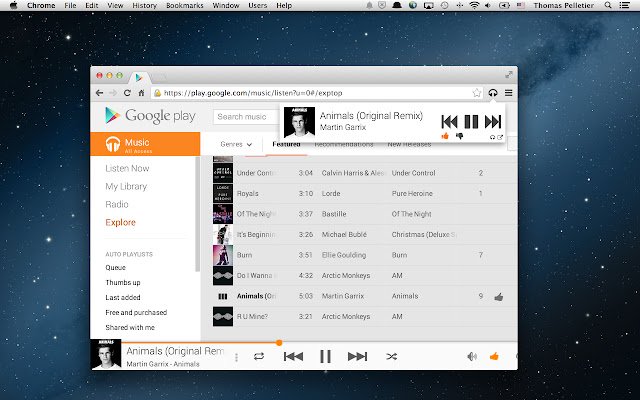Open the Last added playlist
Viewport: 640px width, 400px height.
point(123,297)
